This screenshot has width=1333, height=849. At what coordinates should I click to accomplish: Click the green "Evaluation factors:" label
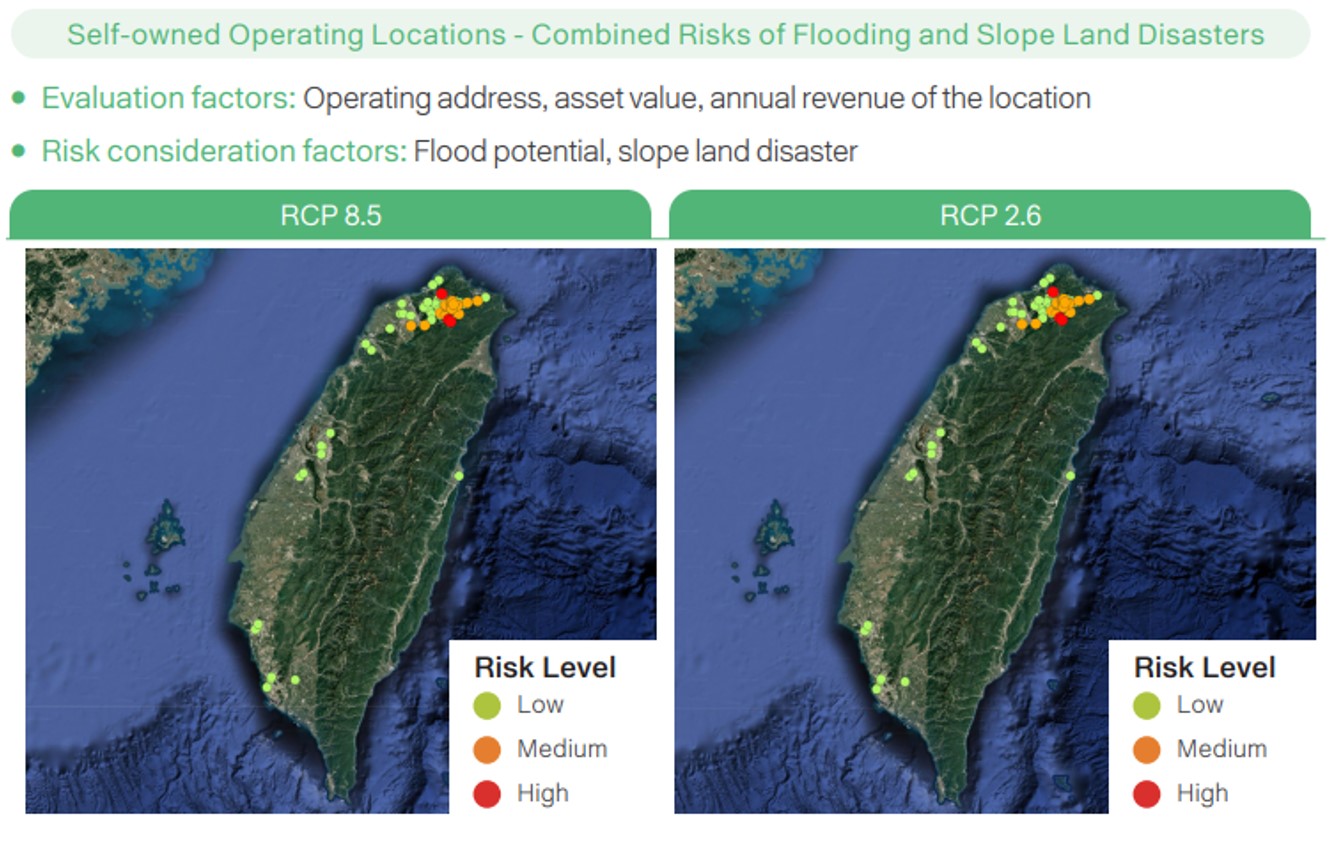pyautogui.click(x=169, y=98)
